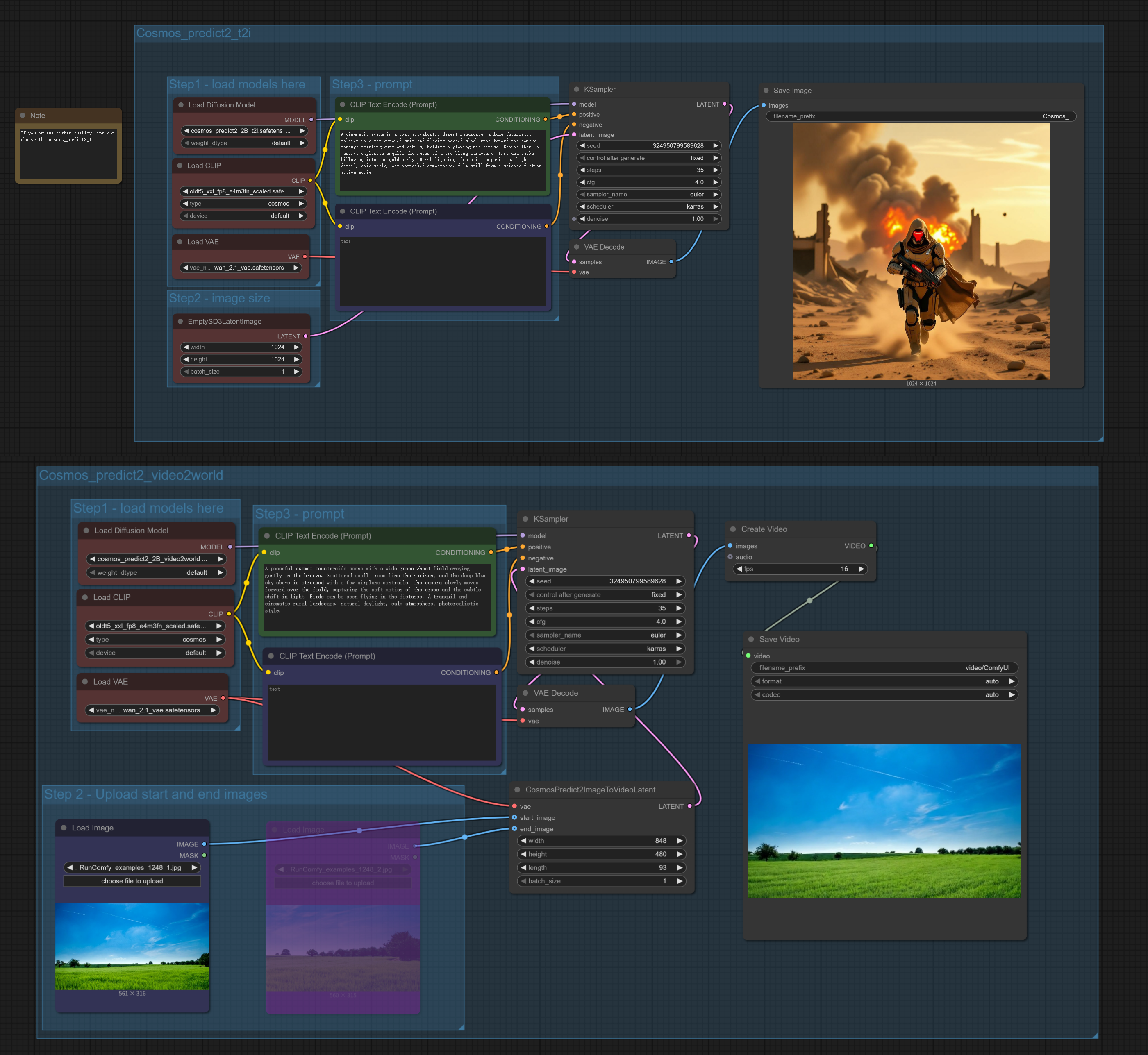Select Step 2 - Upload start and end images title
The height and width of the screenshot is (1055, 1148).
[155, 794]
